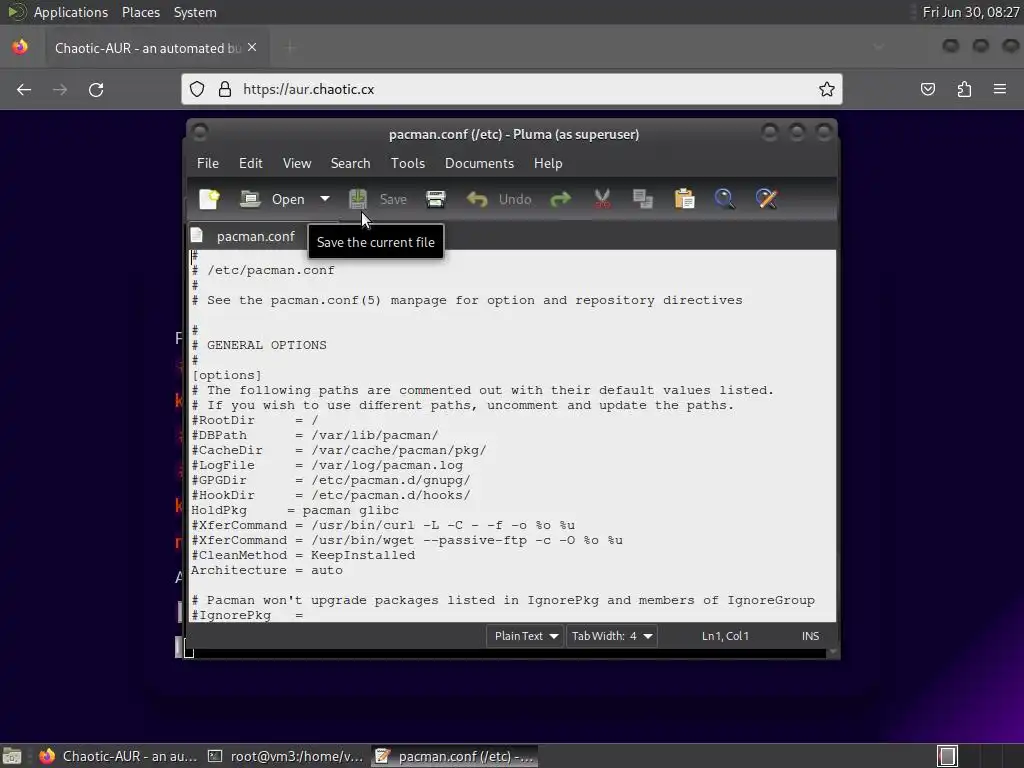Open Firefox hamburger application menu
Screen dimensions: 1024x768
pos(1000,89)
